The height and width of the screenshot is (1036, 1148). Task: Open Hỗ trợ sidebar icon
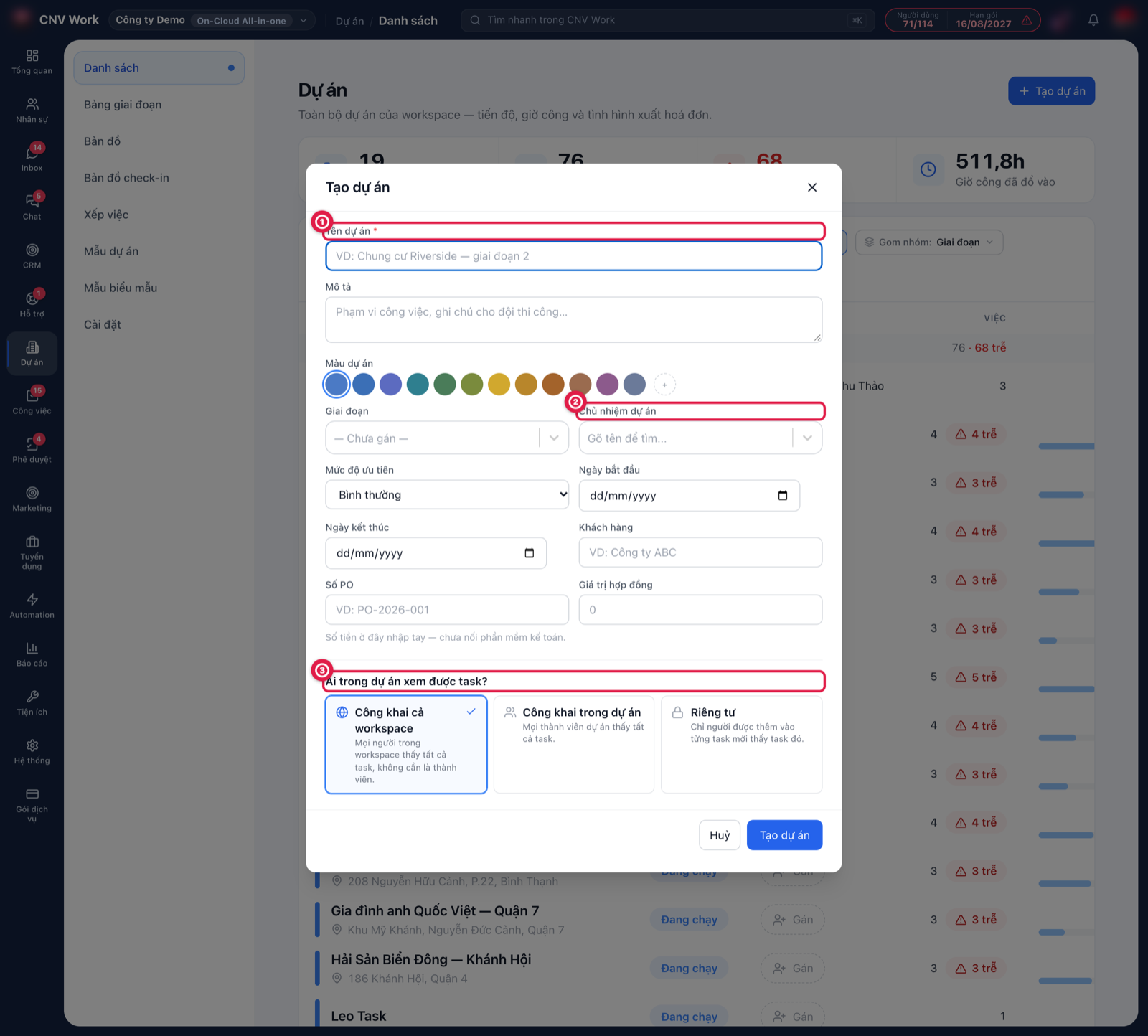[x=32, y=305]
